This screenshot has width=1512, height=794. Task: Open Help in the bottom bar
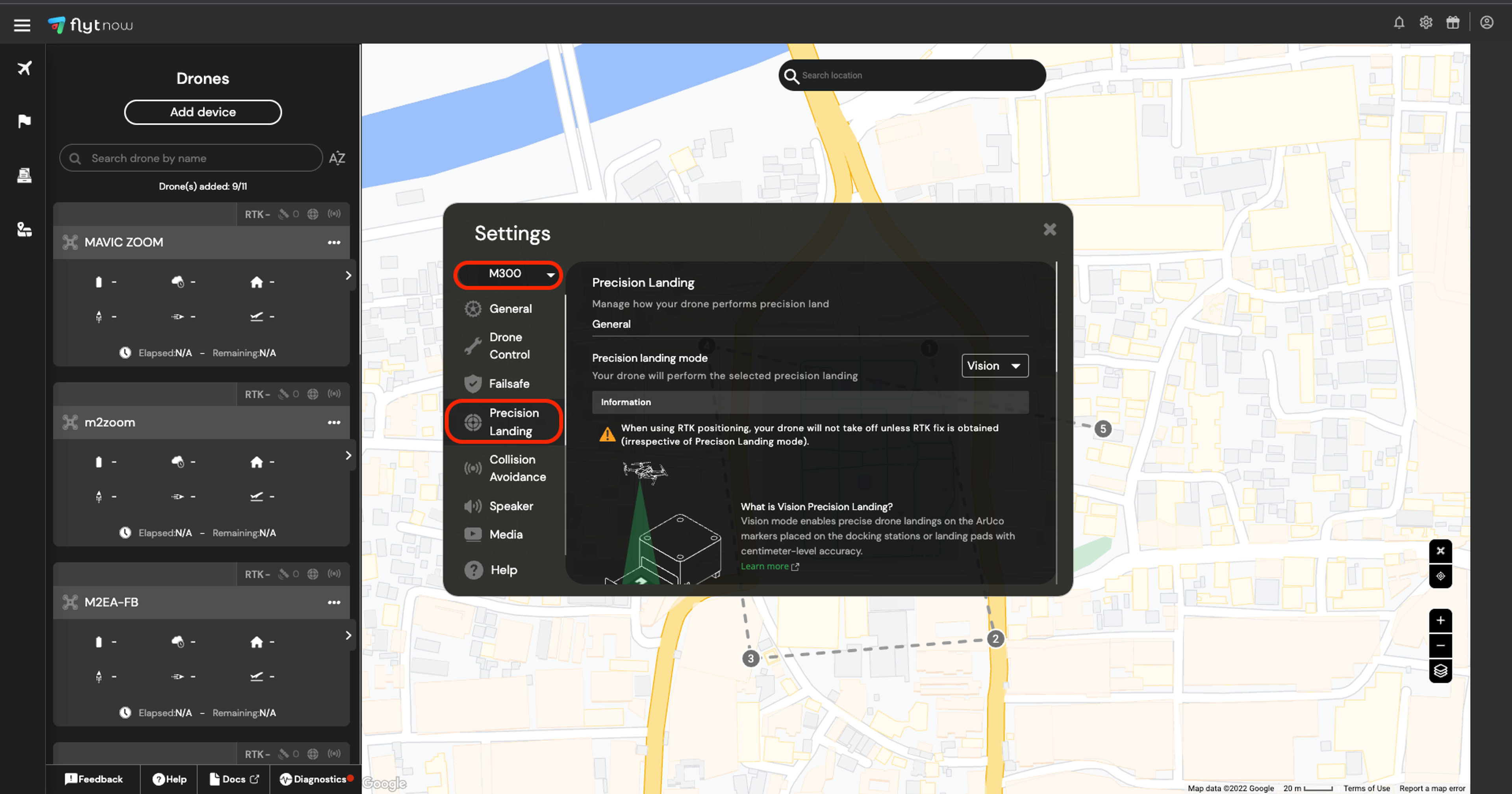[x=169, y=779]
